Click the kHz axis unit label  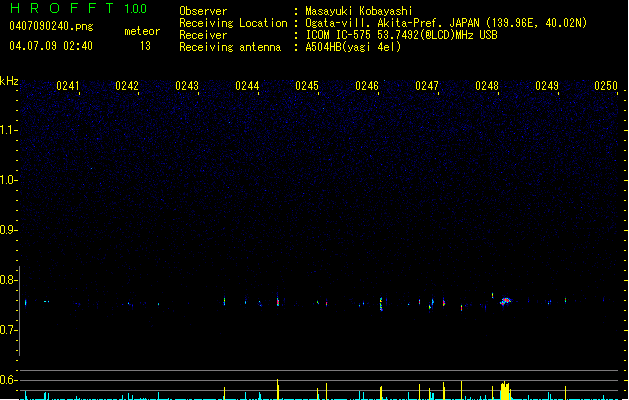(9, 81)
